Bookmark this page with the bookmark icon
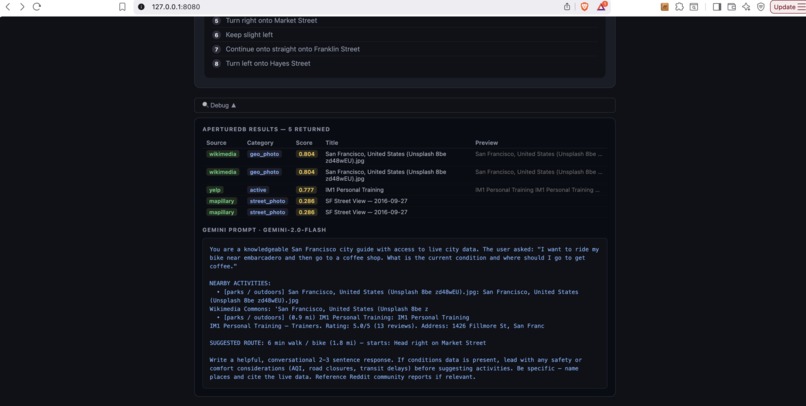The width and height of the screenshot is (806, 406). 122,7
